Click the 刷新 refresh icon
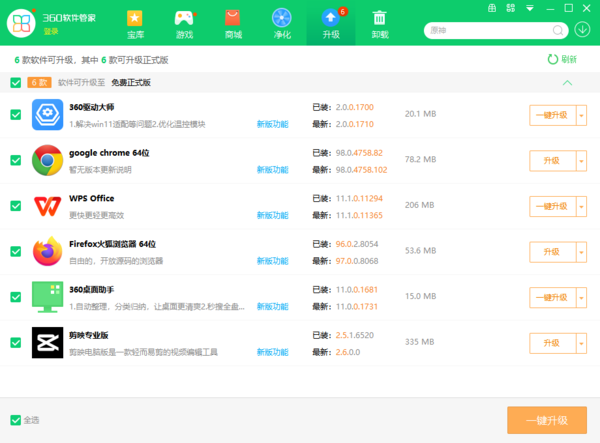This screenshot has height=443, width=600. (552, 59)
